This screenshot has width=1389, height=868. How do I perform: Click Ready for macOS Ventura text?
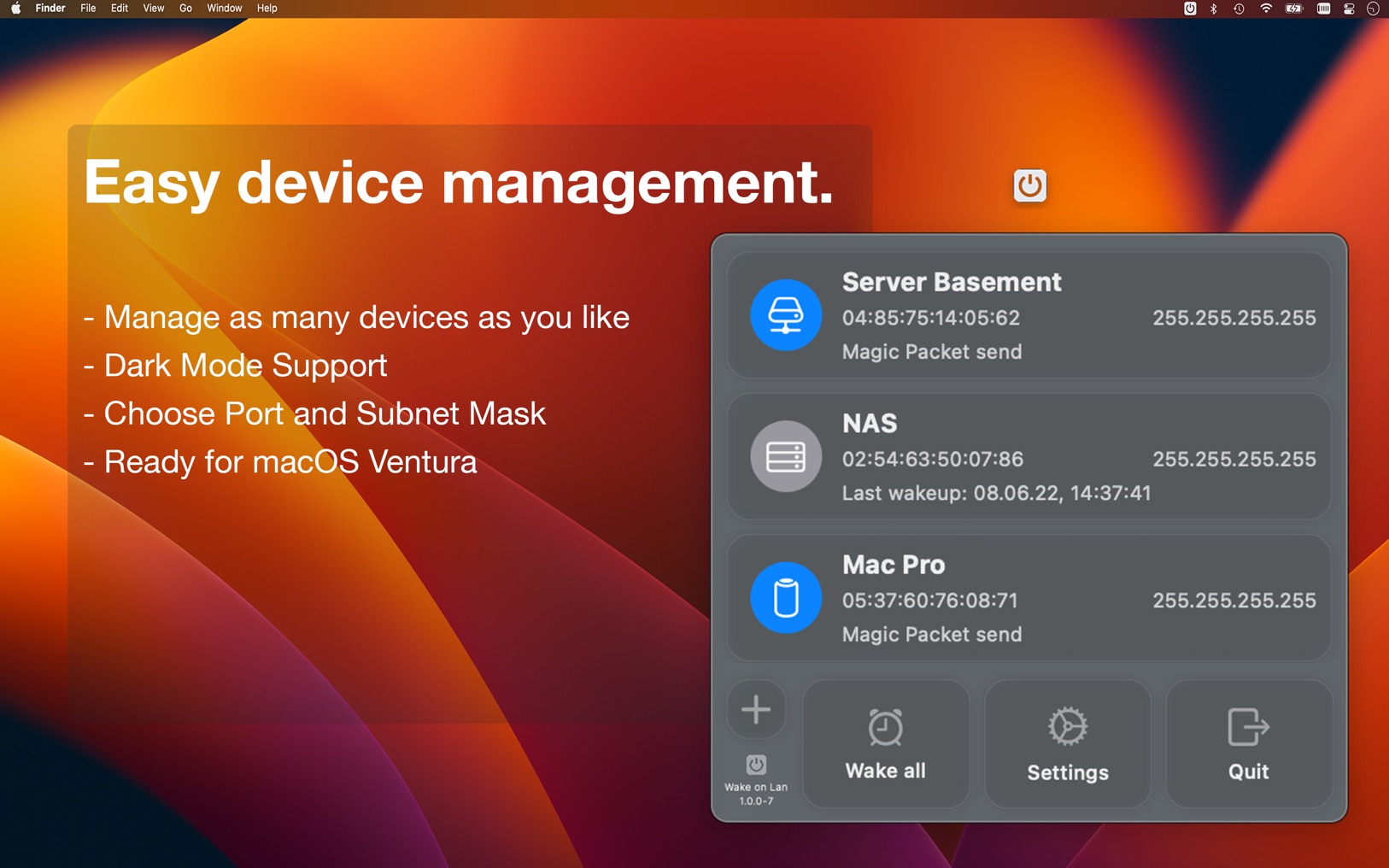click(x=280, y=462)
